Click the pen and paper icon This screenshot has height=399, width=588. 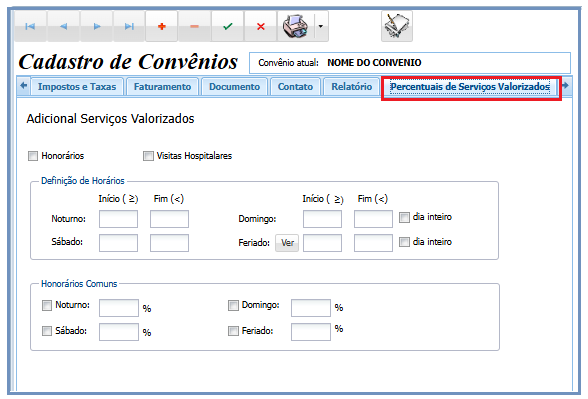[397, 26]
